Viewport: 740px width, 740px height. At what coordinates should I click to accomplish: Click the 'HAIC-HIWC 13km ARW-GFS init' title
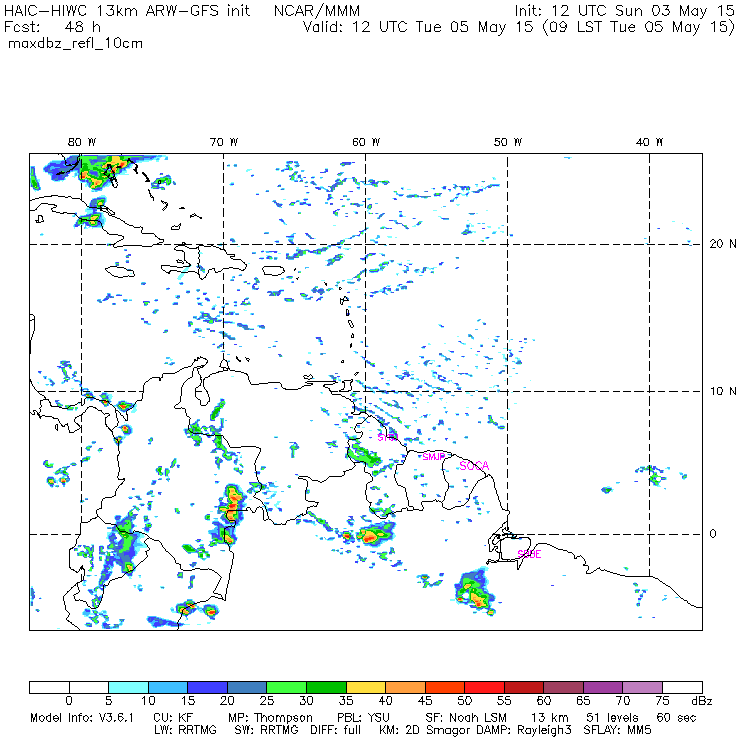click(x=127, y=11)
